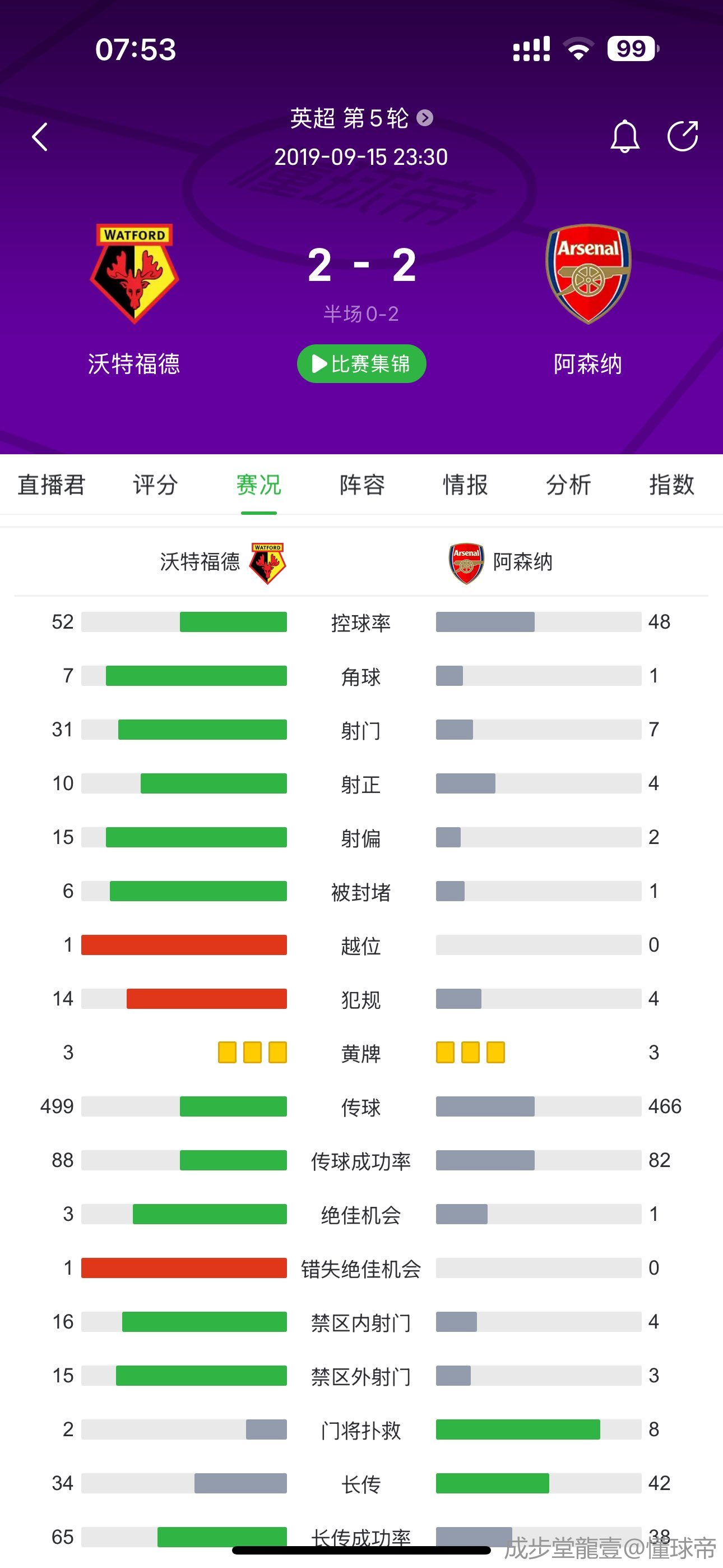Viewport: 723px width, 1568px height.
Task: Open the 分析 analysis tab
Action: 568,485
